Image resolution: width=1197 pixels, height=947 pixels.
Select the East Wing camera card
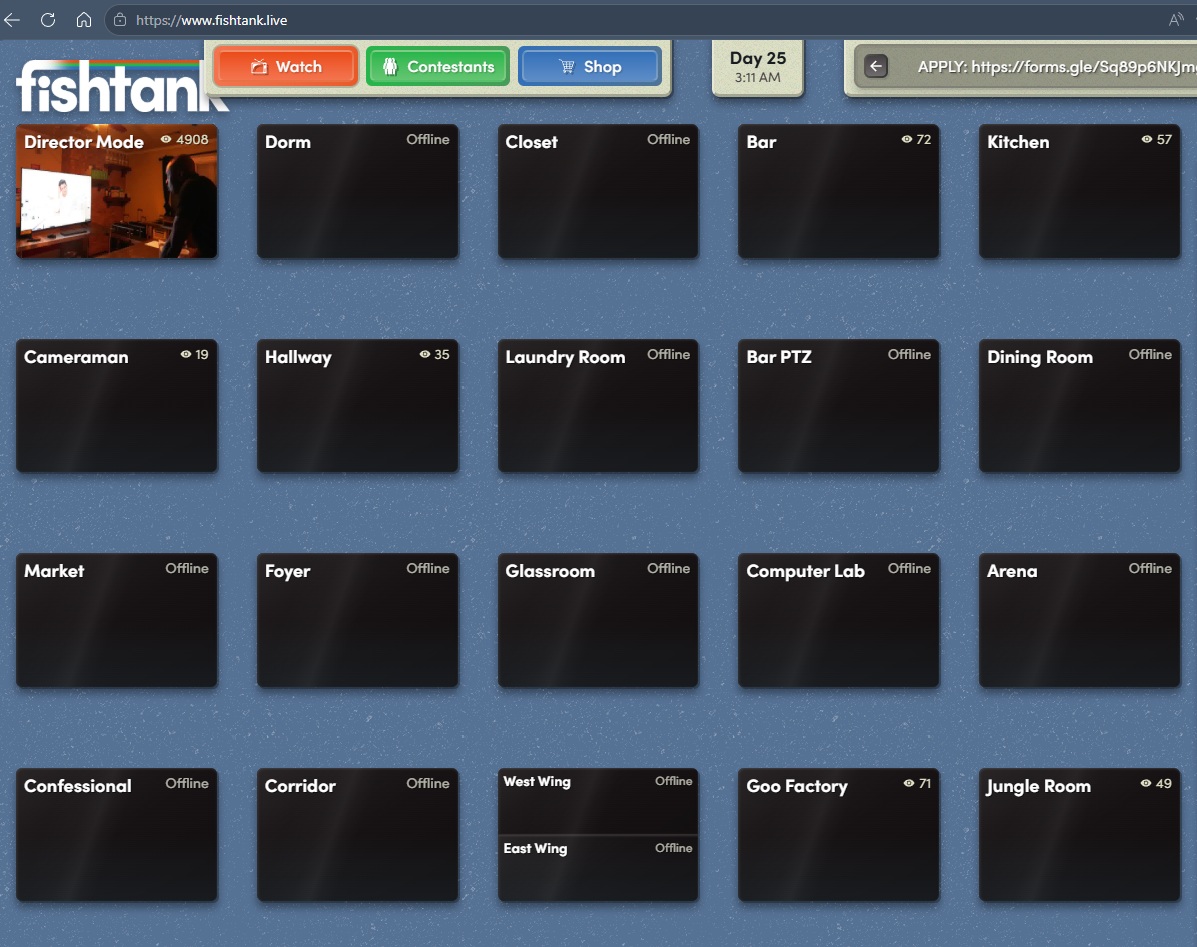pyautogui.click(x=598, y=868)
